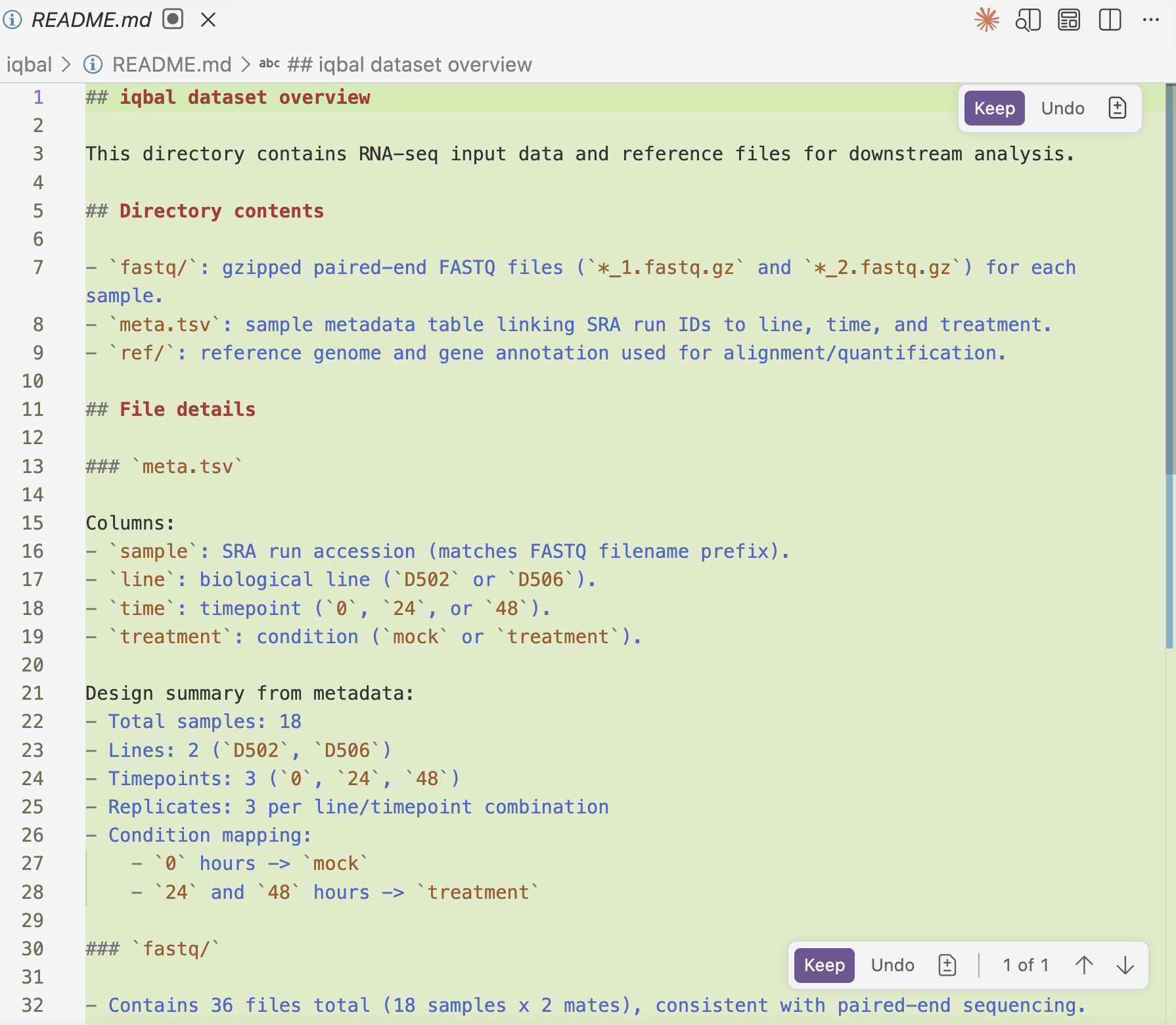Place cursor in heading '## Directory contents'
Screen dimensions: 1176x1025
[x=204, y=211]
